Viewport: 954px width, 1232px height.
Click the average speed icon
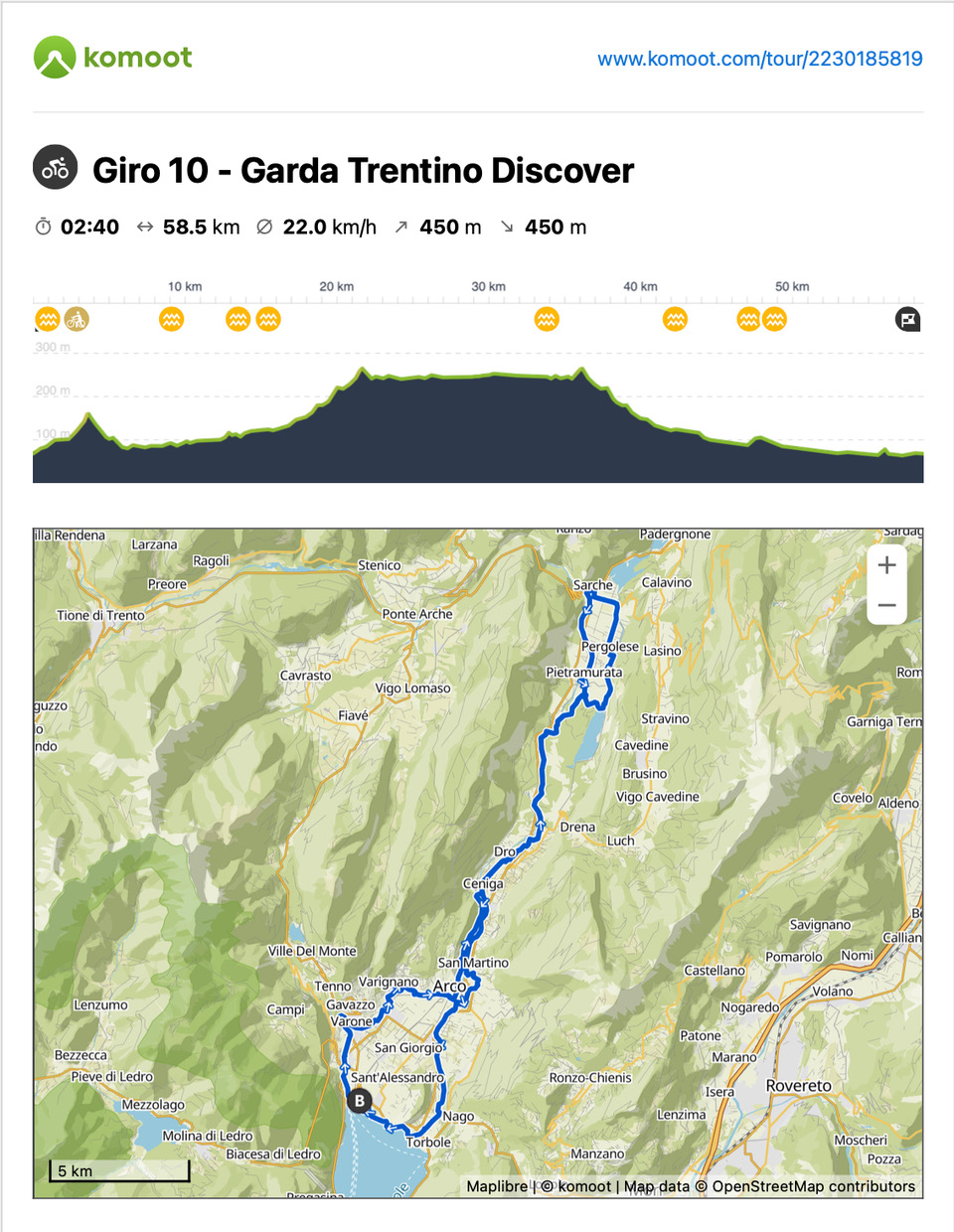(x=264, y=227)
